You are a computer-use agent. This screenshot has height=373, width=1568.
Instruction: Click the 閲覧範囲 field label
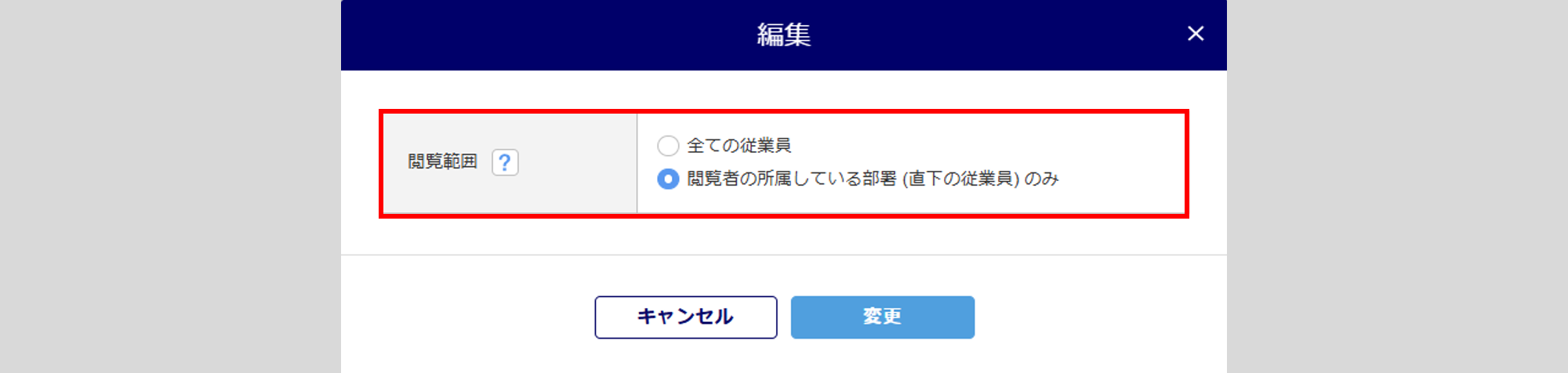coord(443,161)
